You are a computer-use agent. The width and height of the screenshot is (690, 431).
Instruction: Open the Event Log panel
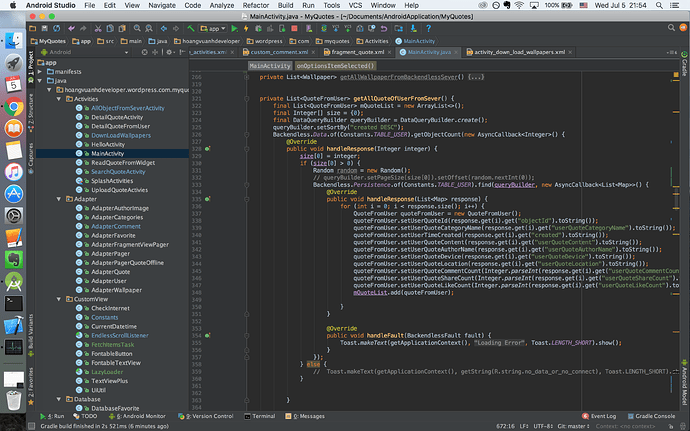[x=599, y=416]
